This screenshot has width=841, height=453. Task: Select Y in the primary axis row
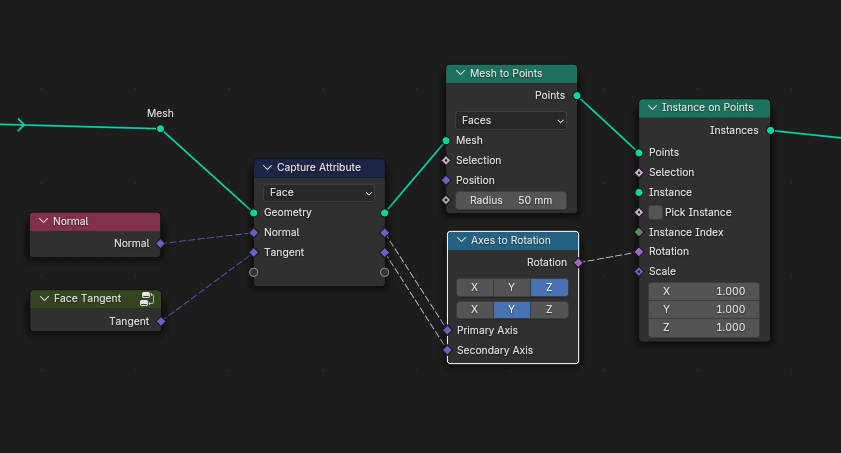[x=511, y=287]
